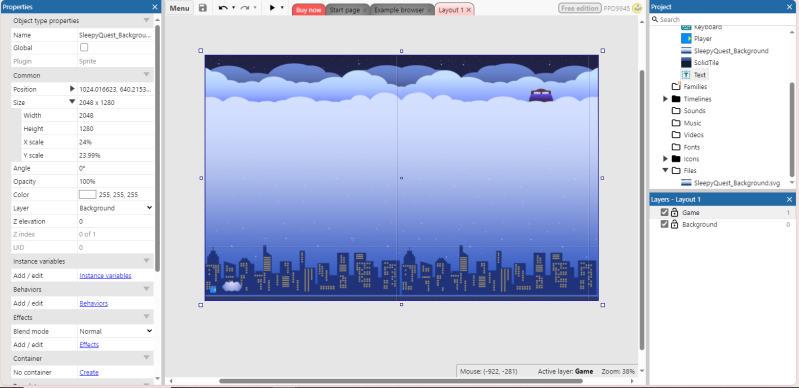799x388 pixels.
Task: Click the Redo arrow icon
Action: 245,8
